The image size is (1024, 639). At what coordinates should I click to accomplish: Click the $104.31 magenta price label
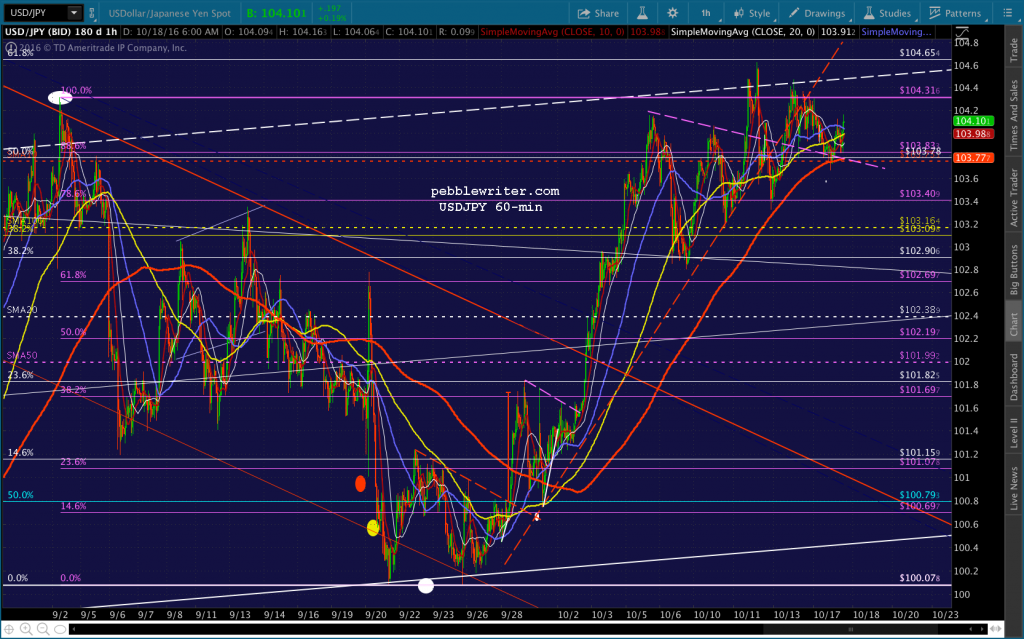(920, 90)
